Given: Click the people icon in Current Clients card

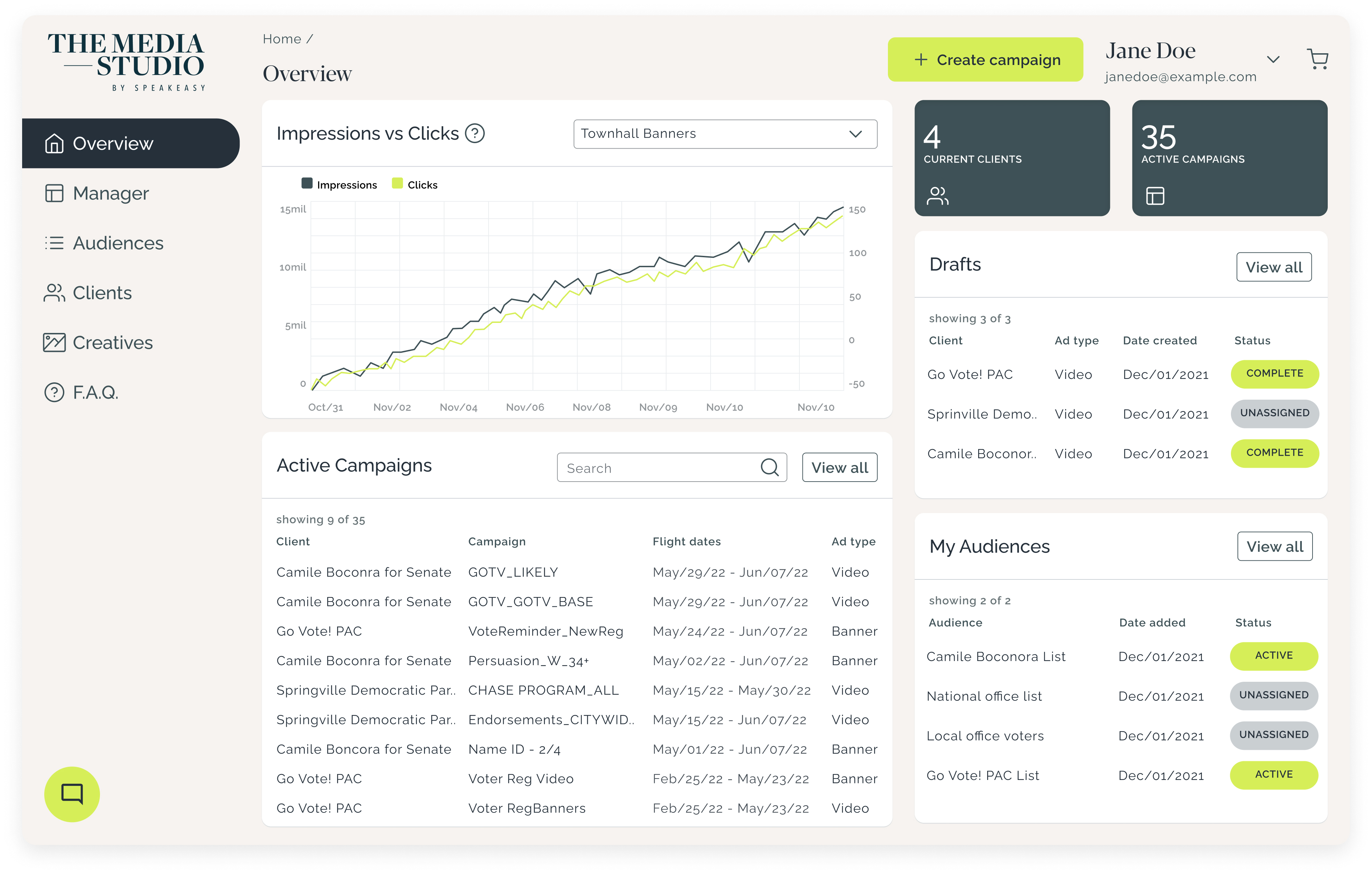Looking at the screenshot, I should (937, 196).
